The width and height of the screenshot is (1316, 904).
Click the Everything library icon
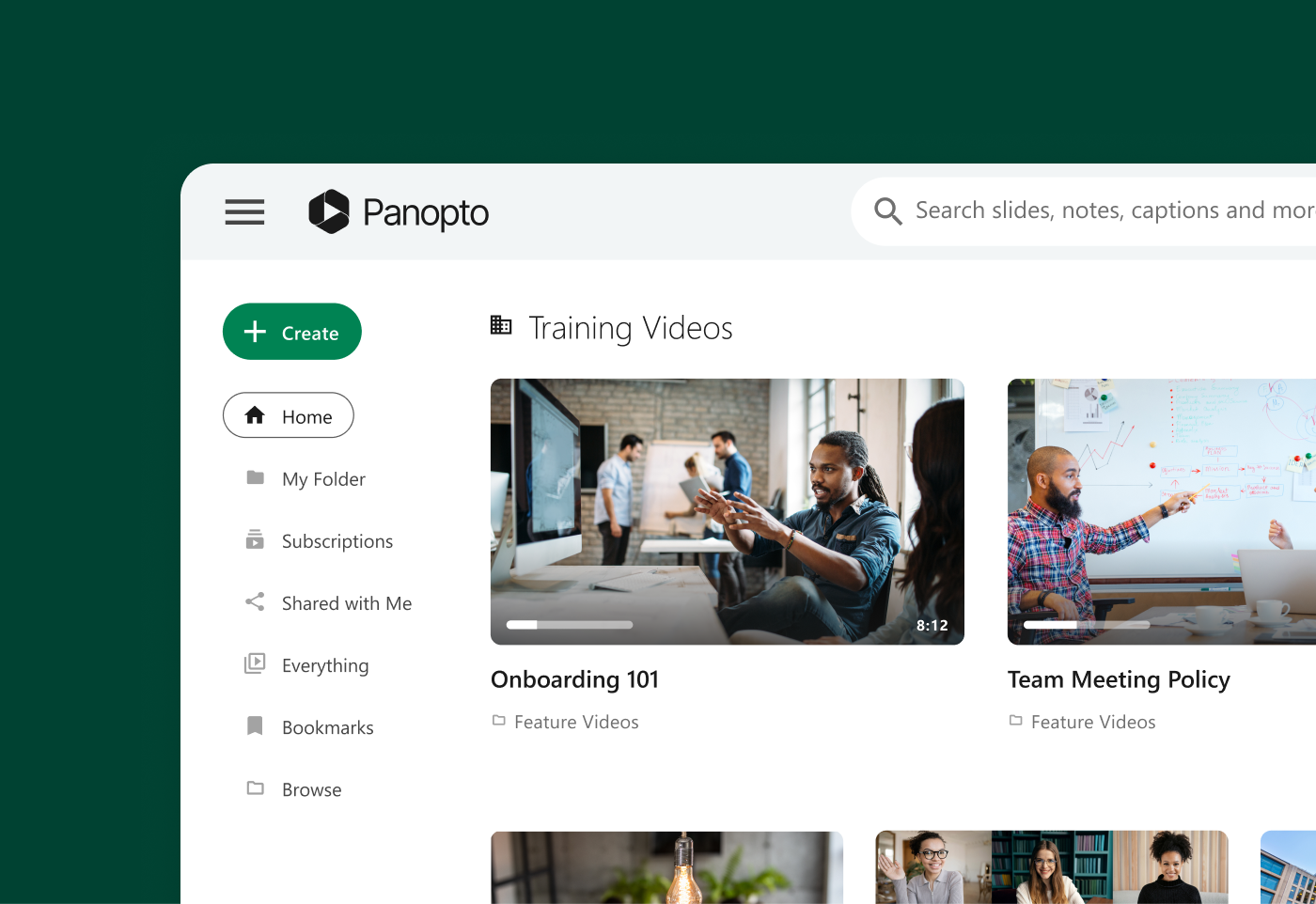[255, 664]
